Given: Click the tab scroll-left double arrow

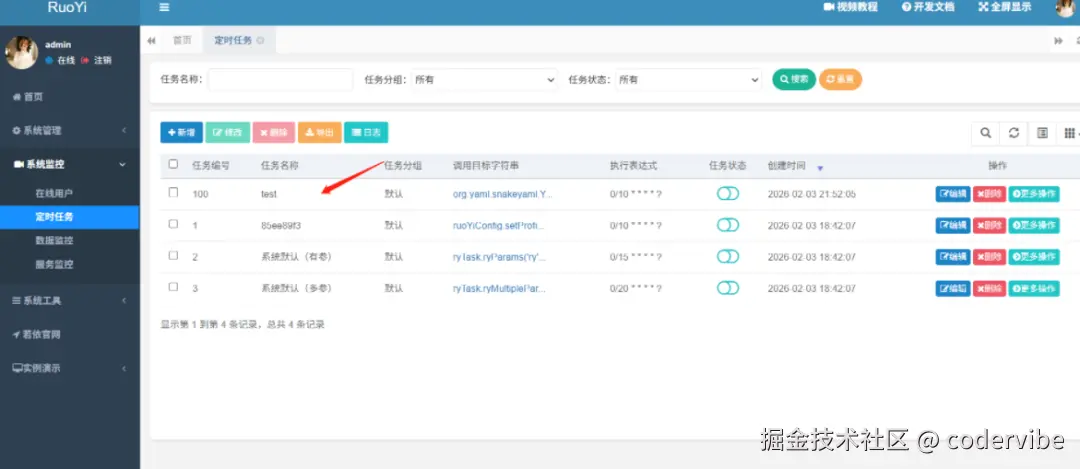Looking at the screenshot, I should [151, 41].
